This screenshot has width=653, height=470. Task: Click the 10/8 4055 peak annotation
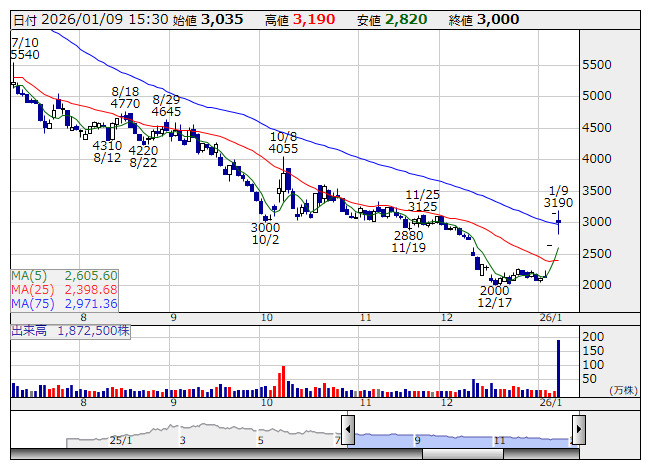pos(283,142)
